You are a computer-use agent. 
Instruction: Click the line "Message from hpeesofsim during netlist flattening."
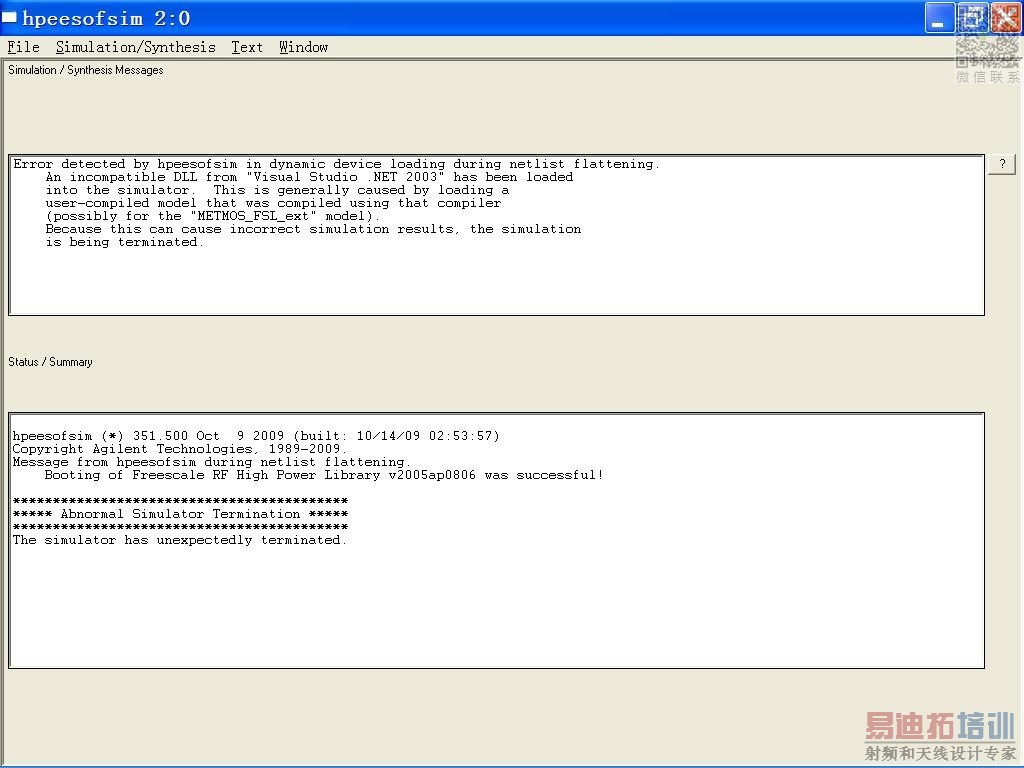point(212,462)
